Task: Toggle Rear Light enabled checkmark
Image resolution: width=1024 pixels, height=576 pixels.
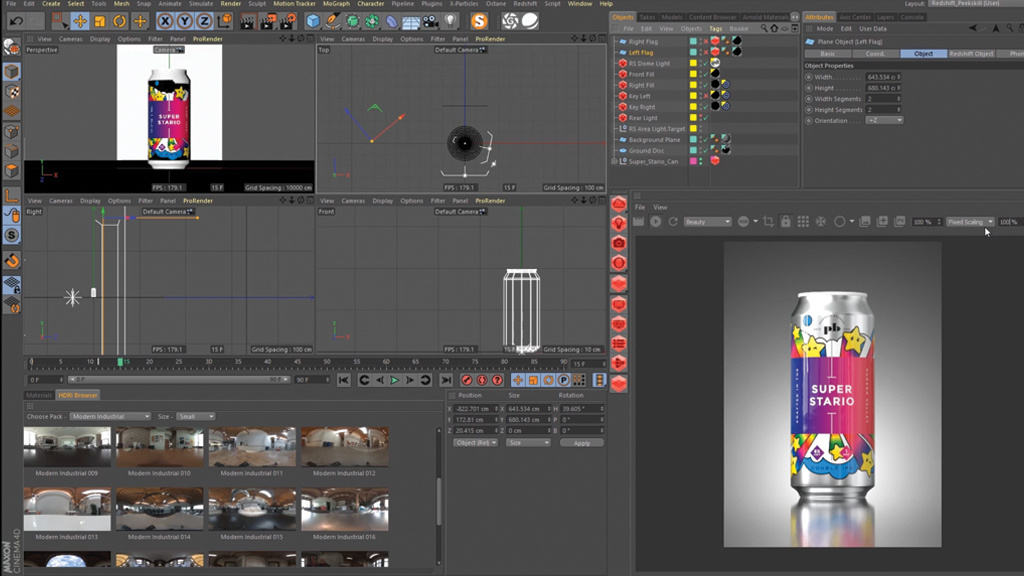Action: (706, 118)
